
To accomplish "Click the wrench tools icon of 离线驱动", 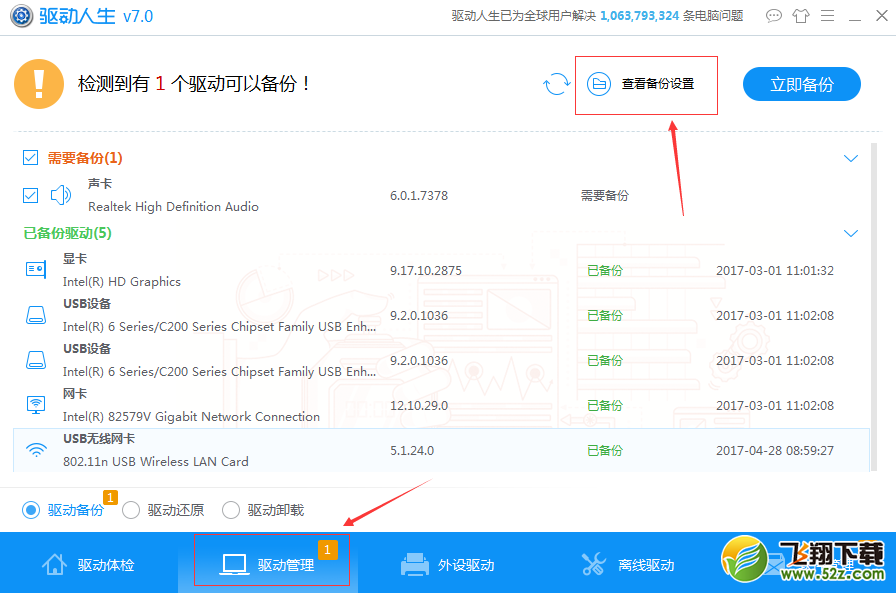I will point(594,564).
